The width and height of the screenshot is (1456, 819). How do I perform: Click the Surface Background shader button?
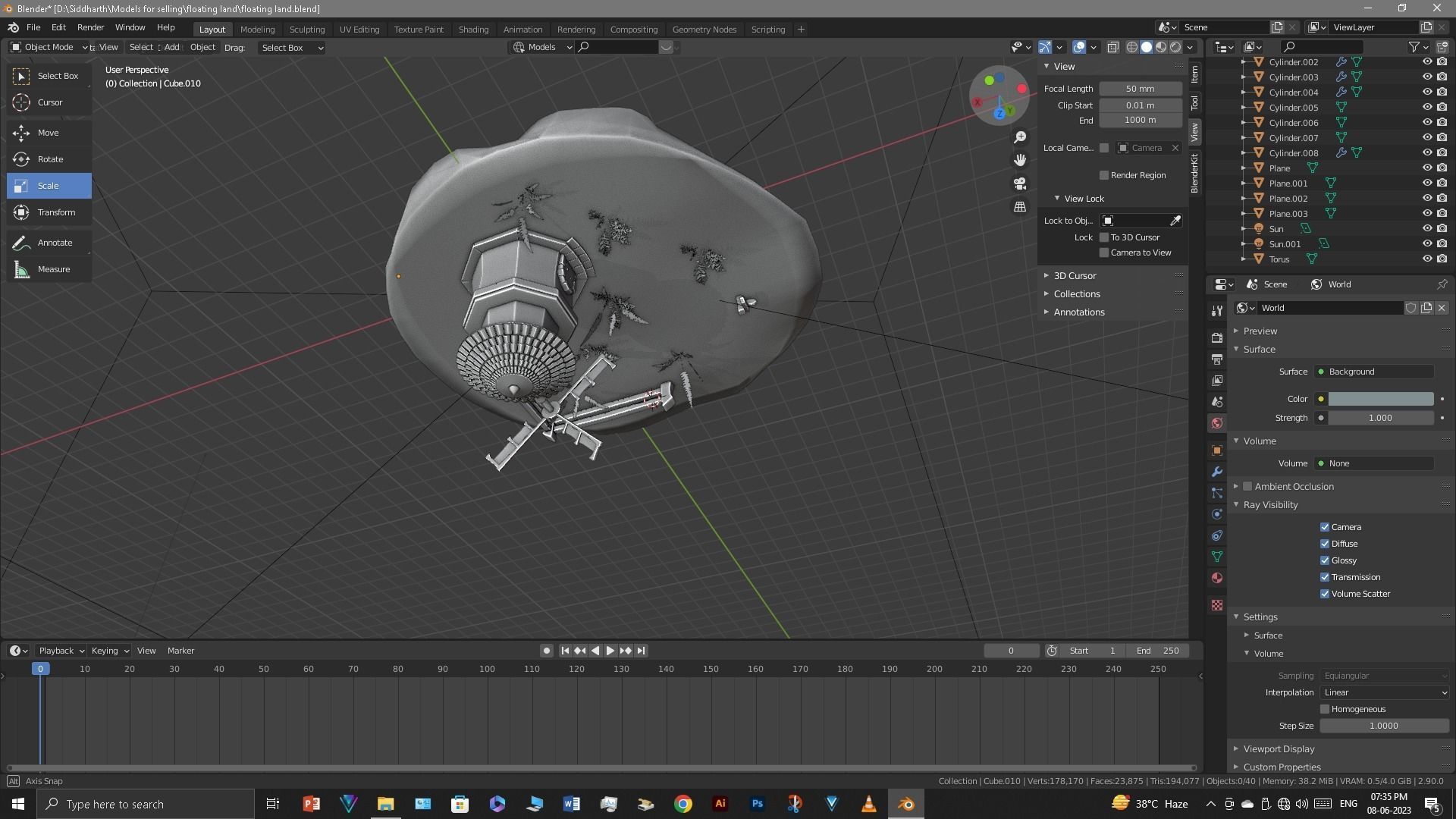coord(1374,372)
